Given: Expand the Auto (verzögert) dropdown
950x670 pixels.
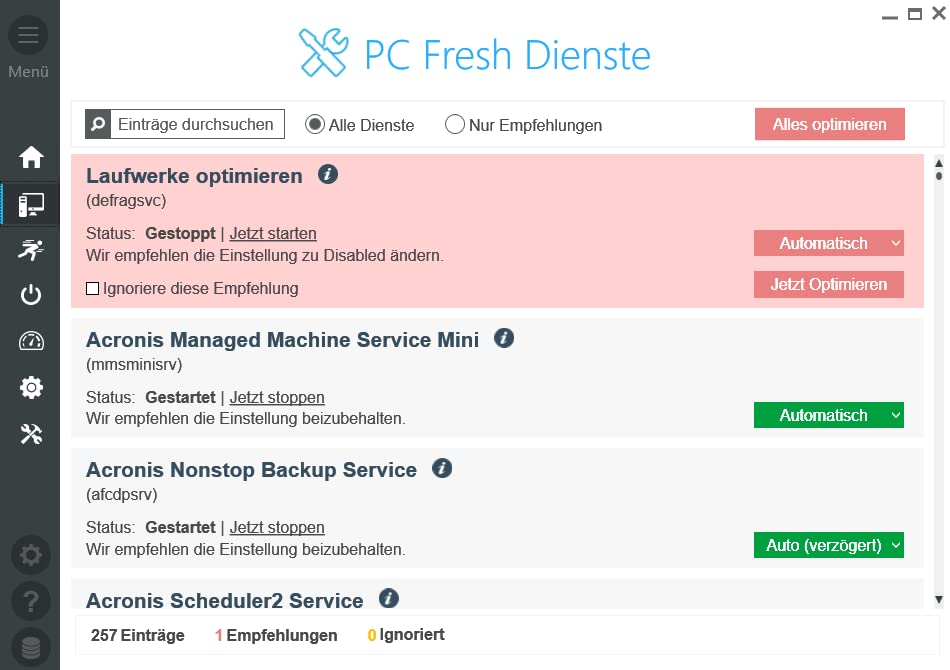Looking at the screenshot, I should point(828,545).
